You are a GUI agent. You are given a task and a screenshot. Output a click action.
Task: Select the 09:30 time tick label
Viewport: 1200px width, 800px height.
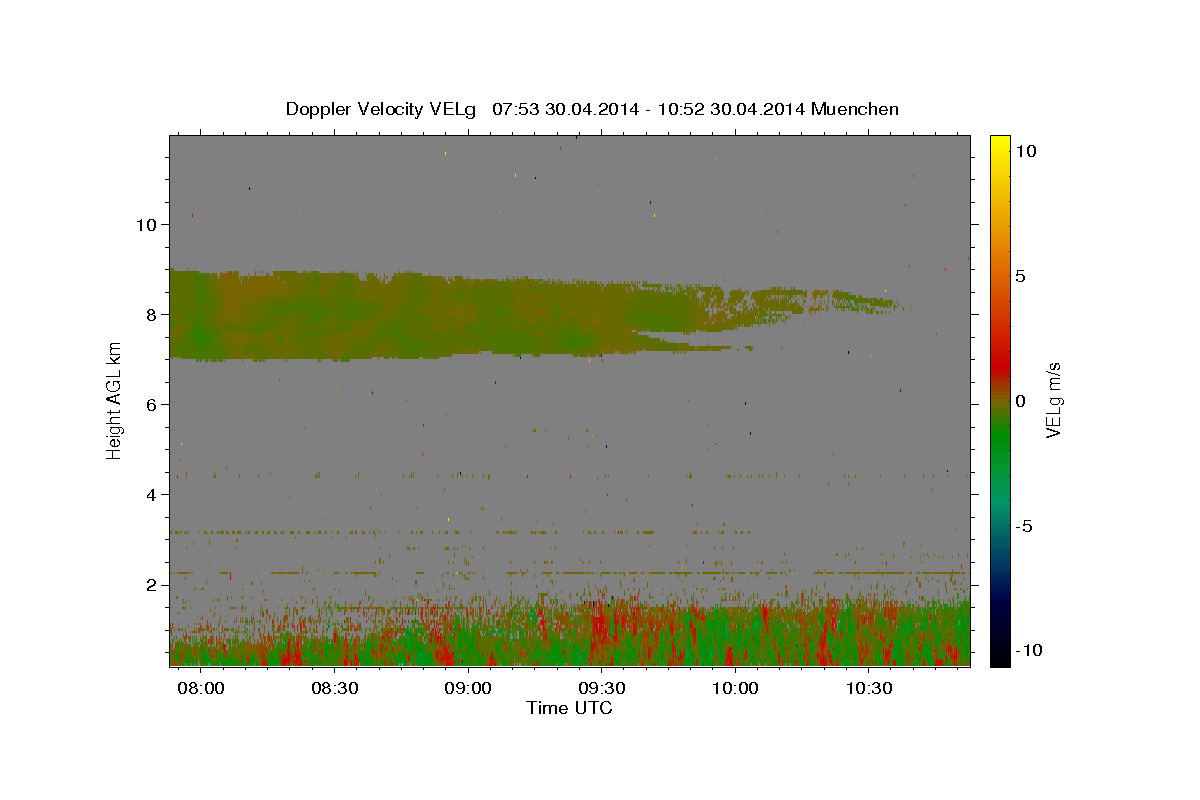pyautogui.click(x=602, y=688)
